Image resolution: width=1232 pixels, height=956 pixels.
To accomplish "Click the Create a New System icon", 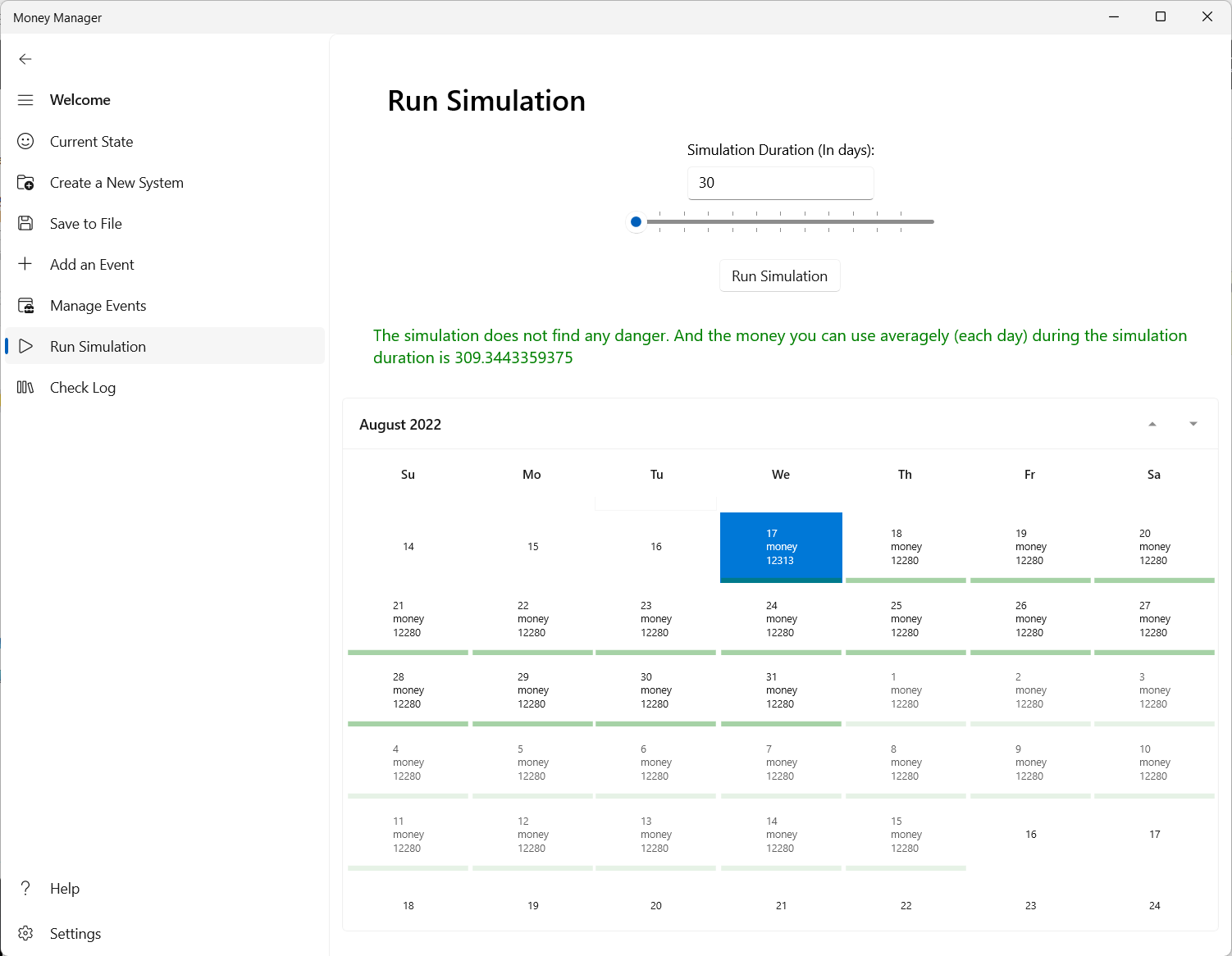I will [25, 182].
